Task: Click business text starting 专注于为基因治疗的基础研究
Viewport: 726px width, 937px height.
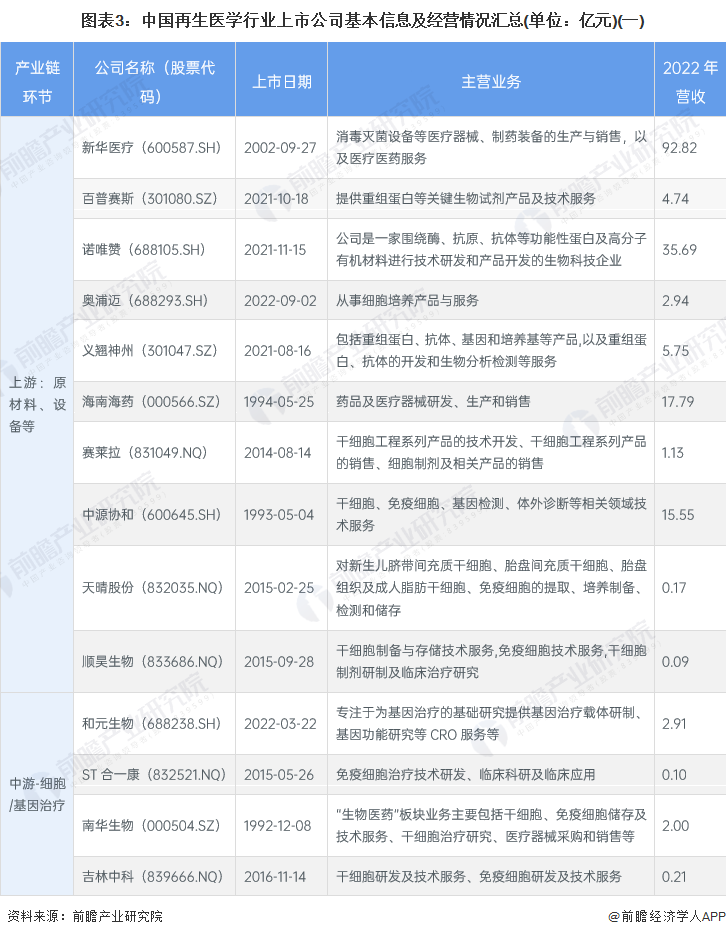Action: 491,724
